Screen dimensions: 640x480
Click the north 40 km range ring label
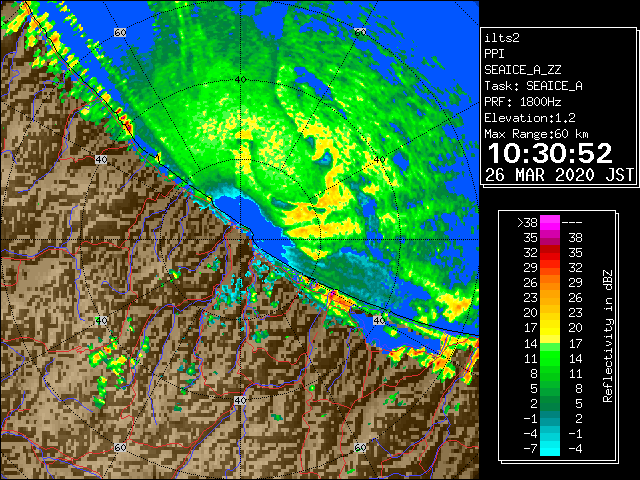(x=240, y=79)
